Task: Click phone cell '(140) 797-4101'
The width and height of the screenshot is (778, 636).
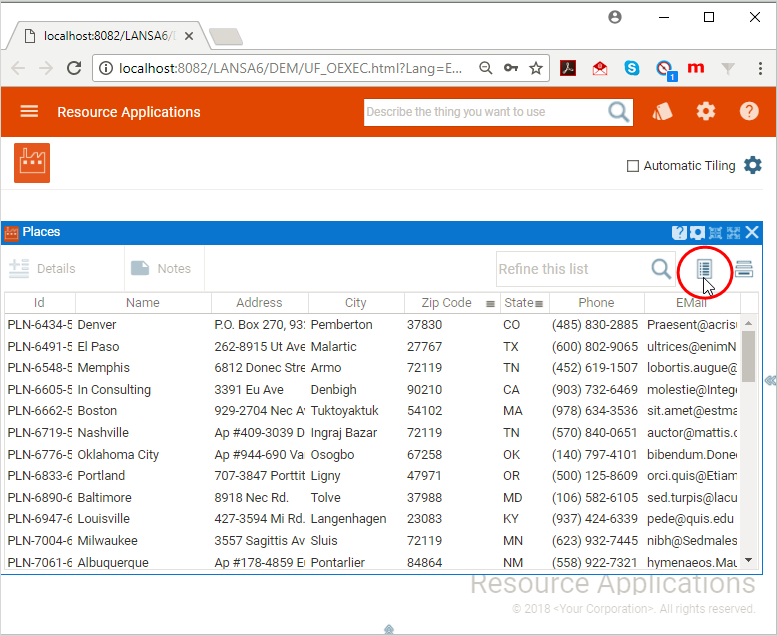Action: (x=594, y=454)
